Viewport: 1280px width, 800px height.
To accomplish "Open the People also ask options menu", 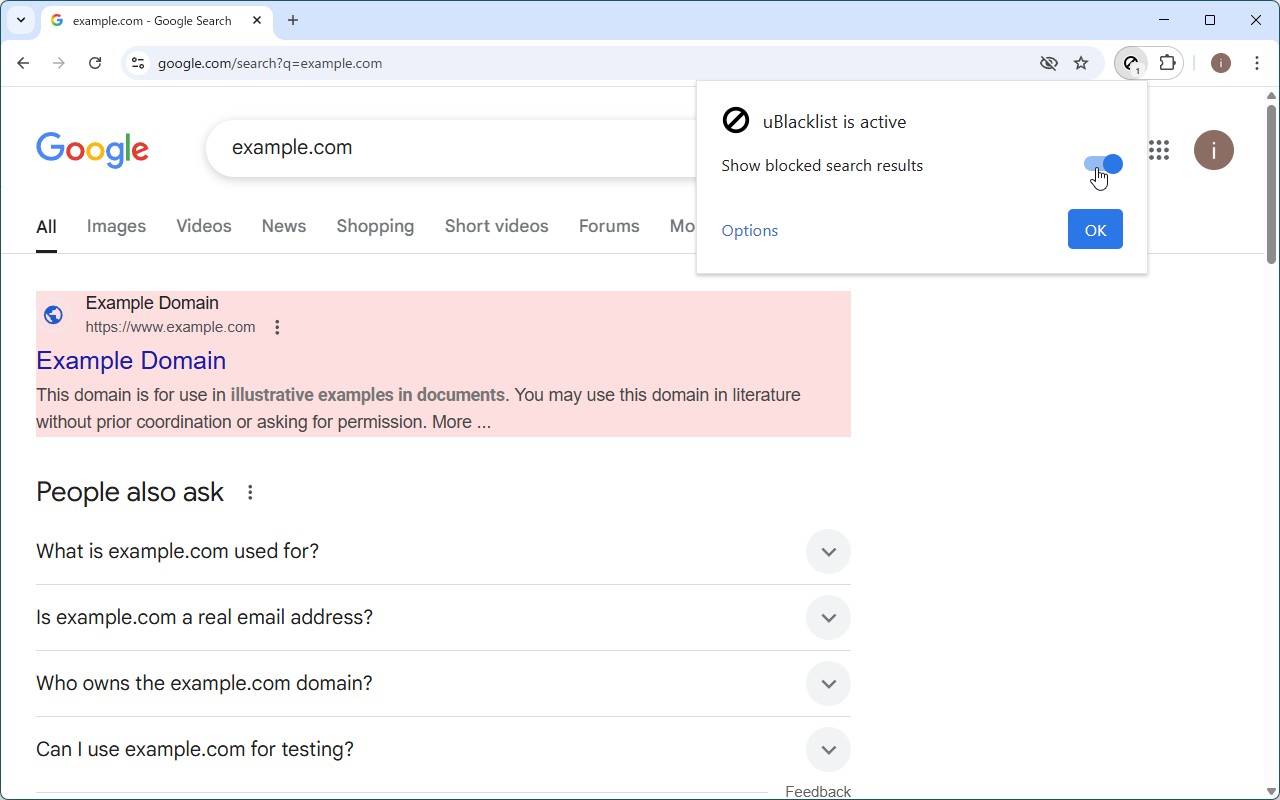I will (250, 492).
